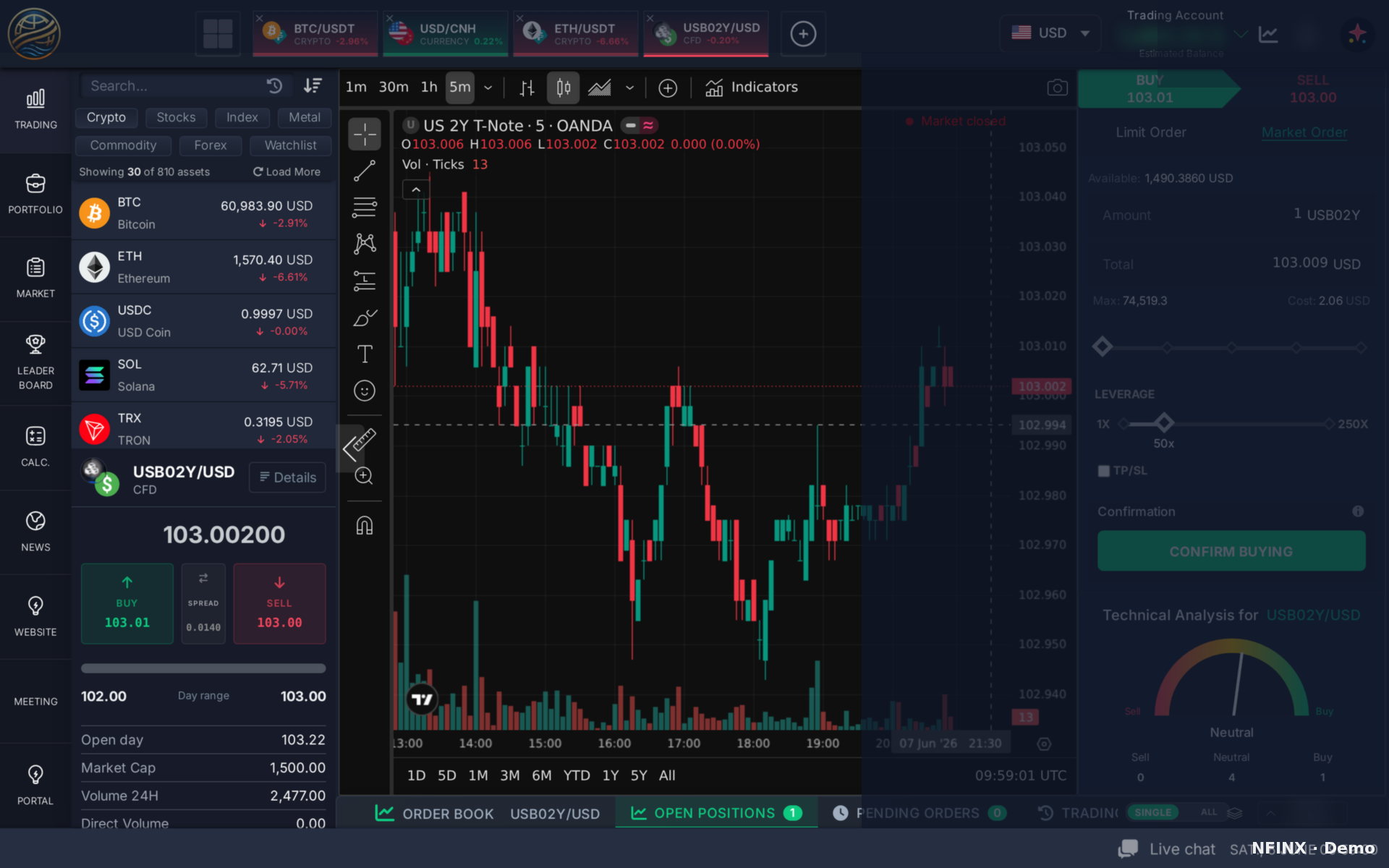
Task: Adjust the amount percentage slider handle
Action: 1102,347
